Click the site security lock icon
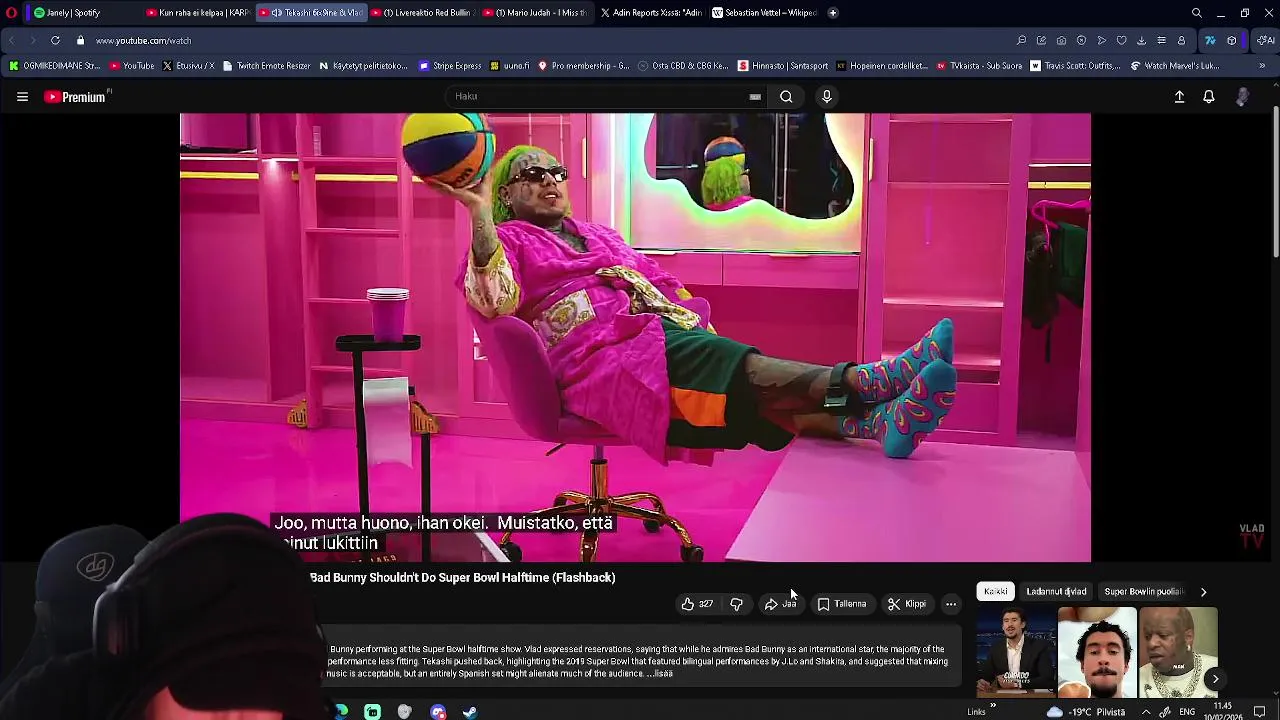Viewport: 1280px width, 720px height. click(x=80, y=41)
